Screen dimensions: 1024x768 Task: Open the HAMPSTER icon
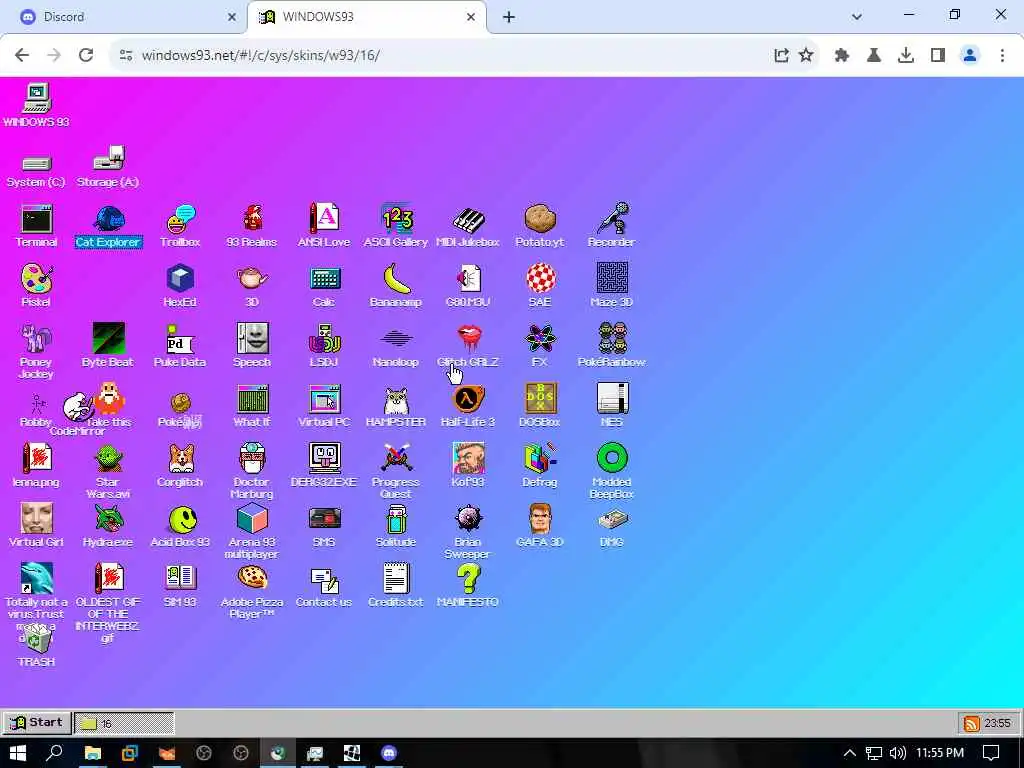[396, 399]
